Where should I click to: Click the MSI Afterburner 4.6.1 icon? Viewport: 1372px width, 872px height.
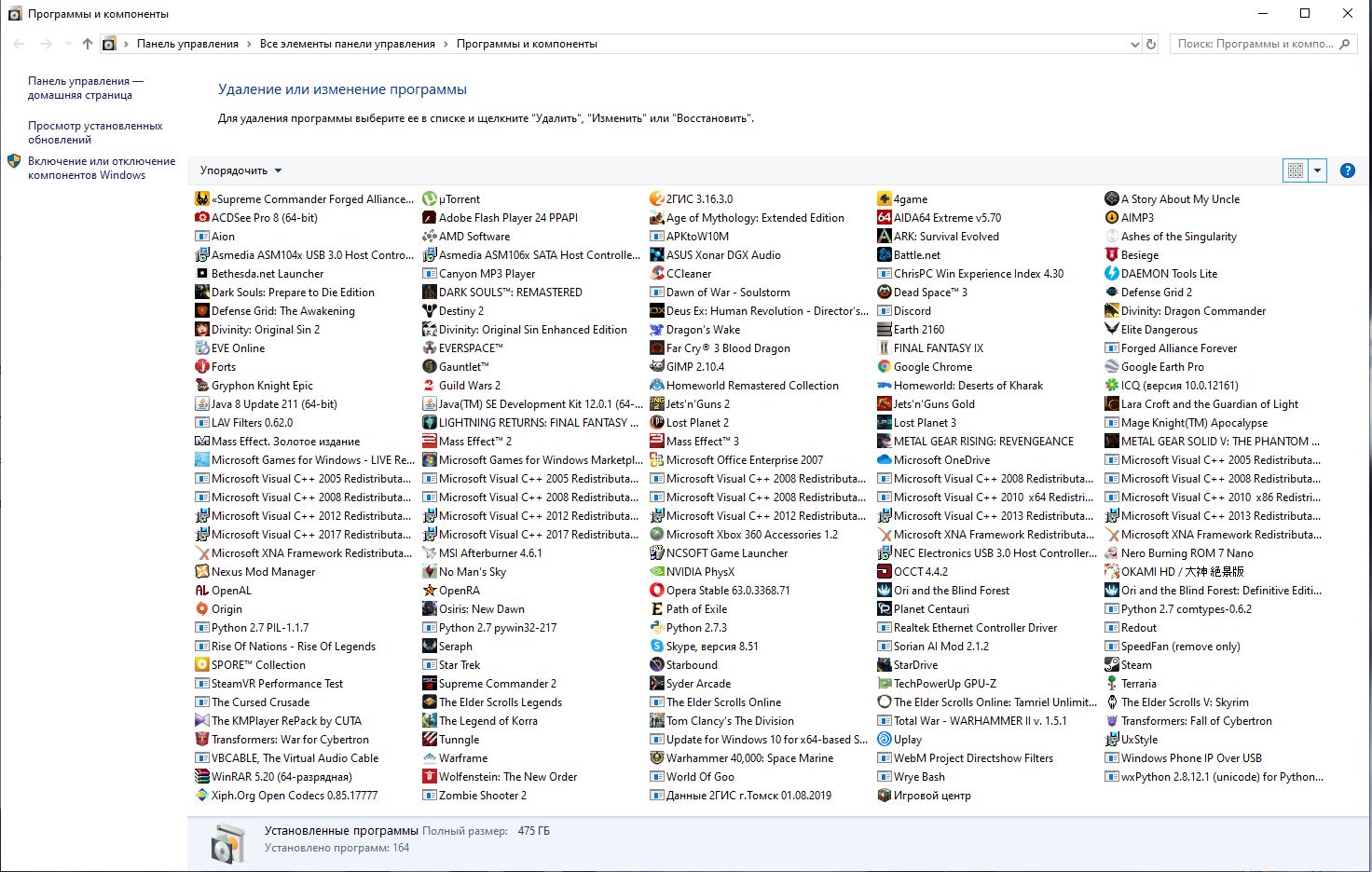tap(430, 552)
